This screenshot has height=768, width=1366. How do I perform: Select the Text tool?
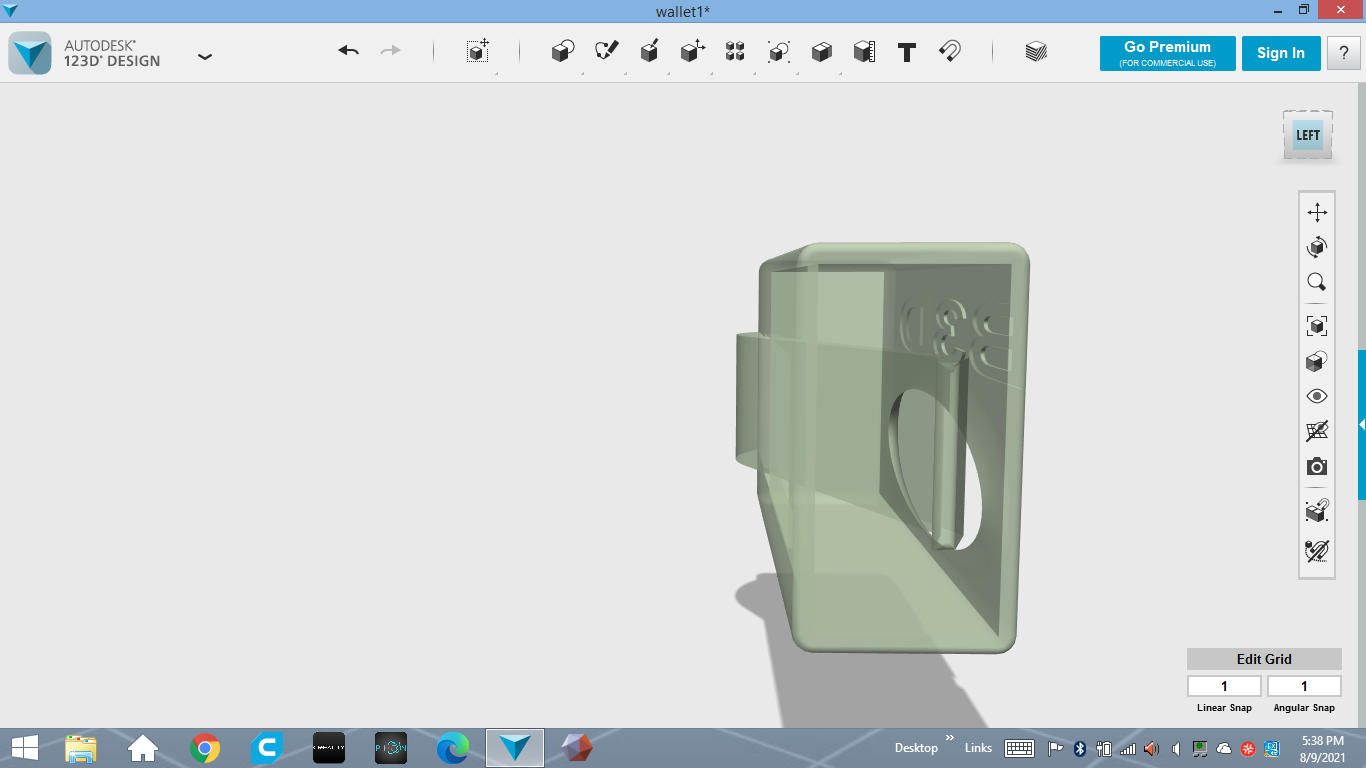(x=907, y=52)
